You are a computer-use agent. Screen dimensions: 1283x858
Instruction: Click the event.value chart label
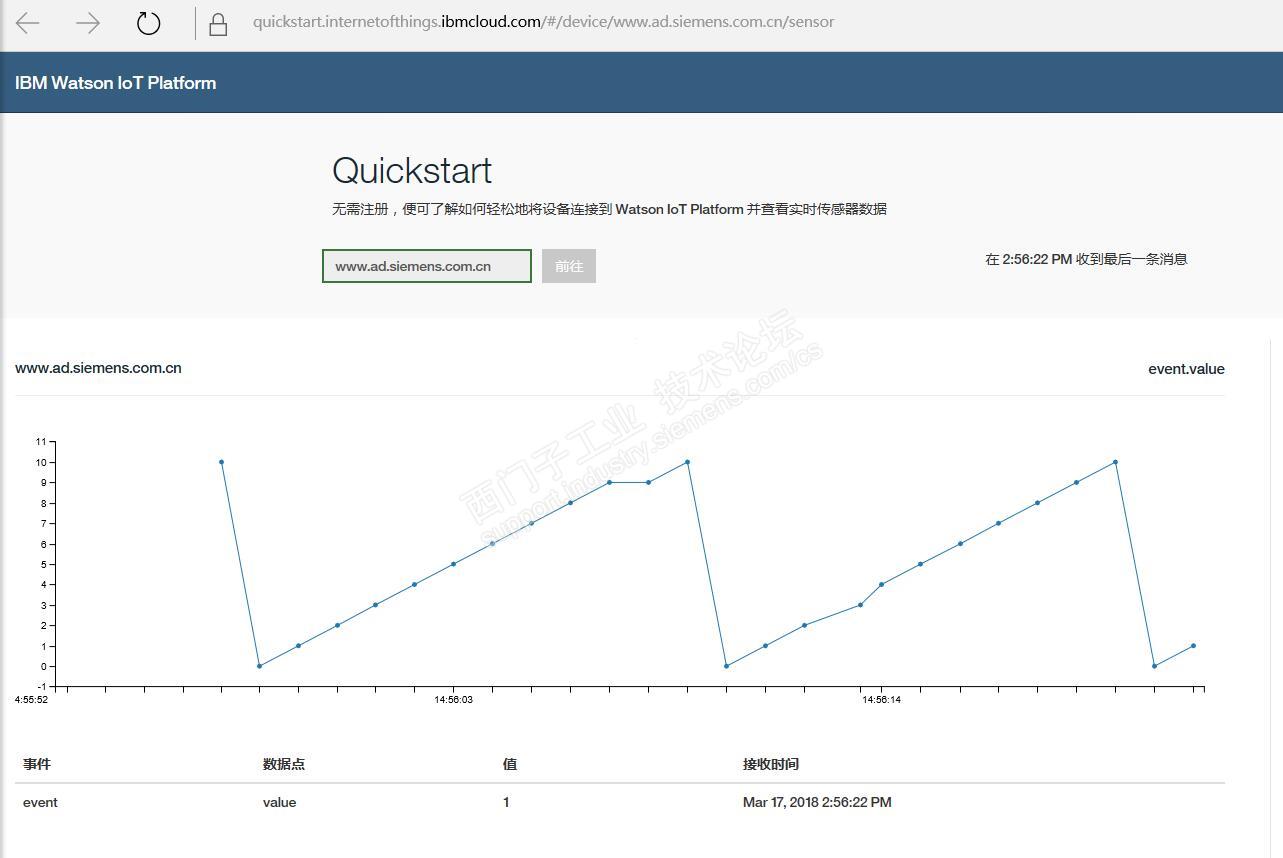pyautogui.click(x=1186, y=369)
